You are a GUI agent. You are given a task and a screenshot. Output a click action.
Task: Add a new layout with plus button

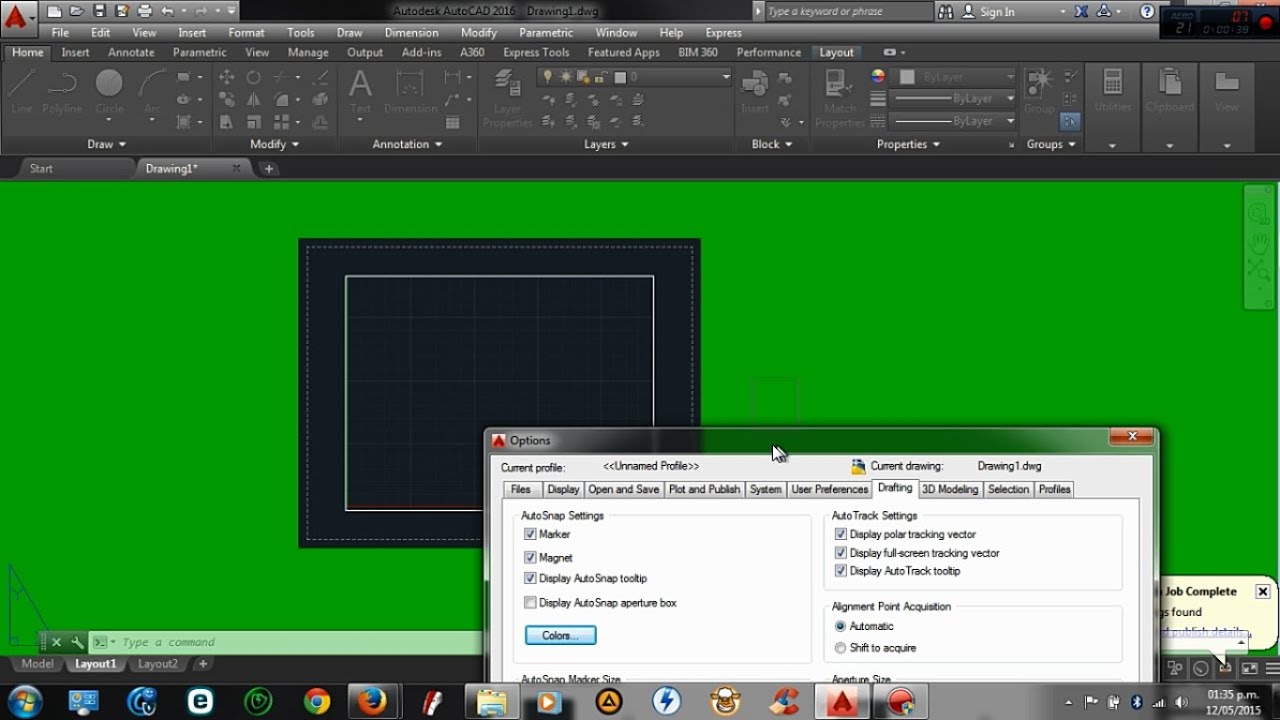point(203,664)
